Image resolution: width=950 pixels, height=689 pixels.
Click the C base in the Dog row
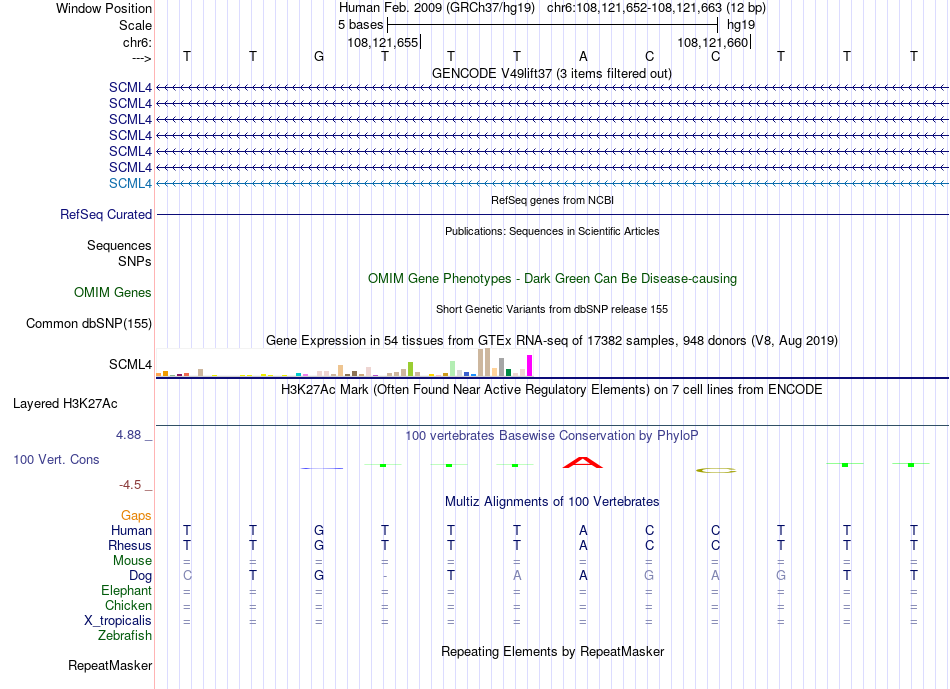(187, 576)
